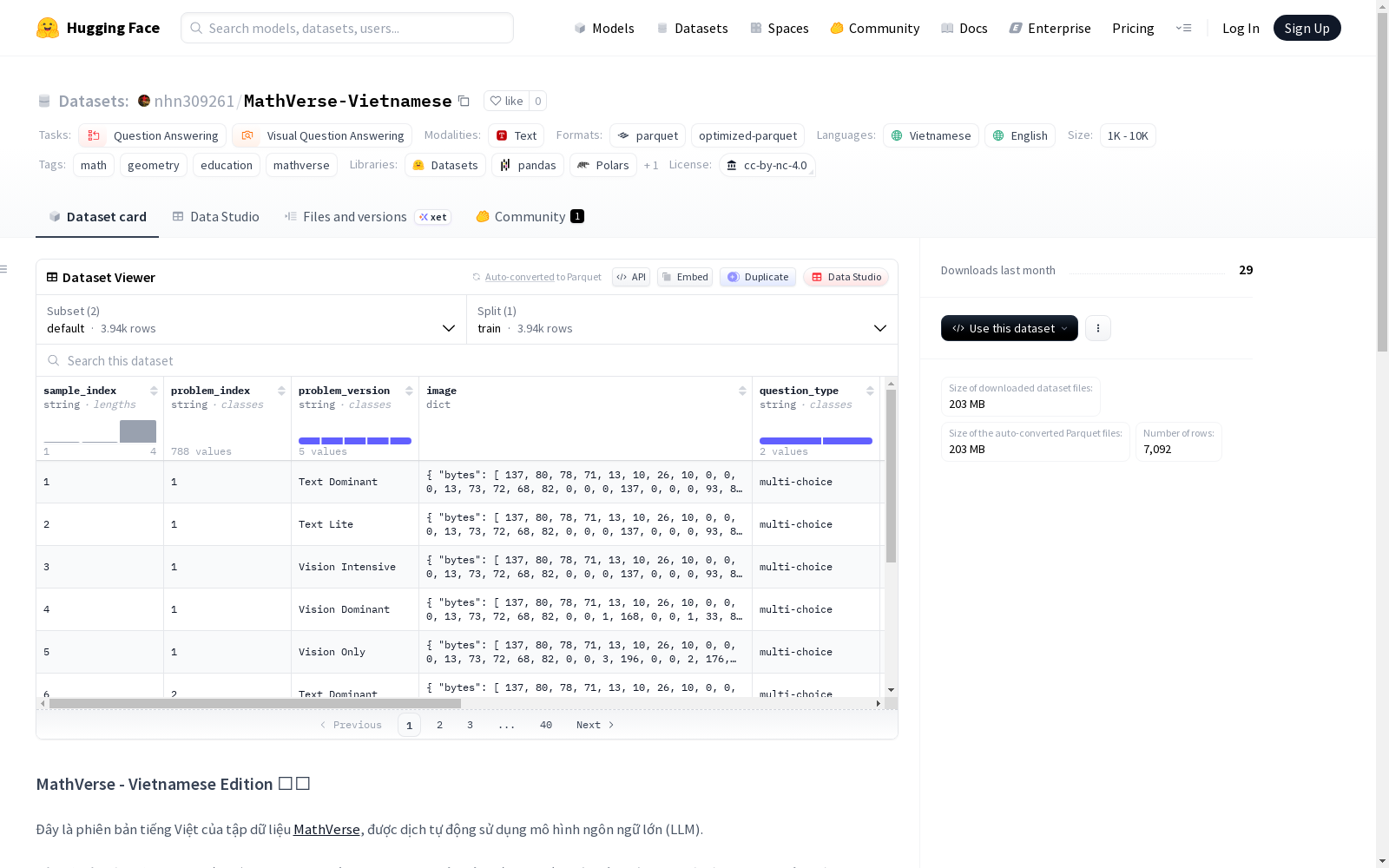Expand the Split train dropdown
The image size is (1389, 868).
(682, 319)
